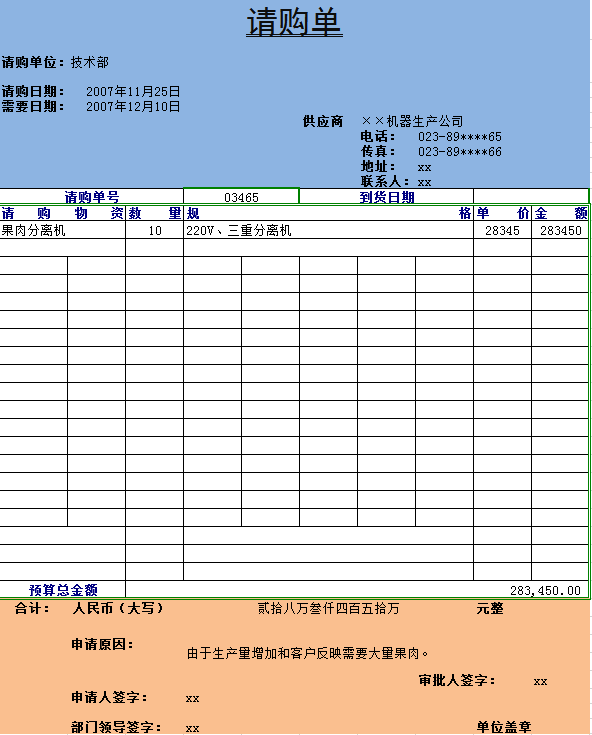592x735 pixels.
Task: Select the 请购物资 column header
Action: click(x=62, y=213)
